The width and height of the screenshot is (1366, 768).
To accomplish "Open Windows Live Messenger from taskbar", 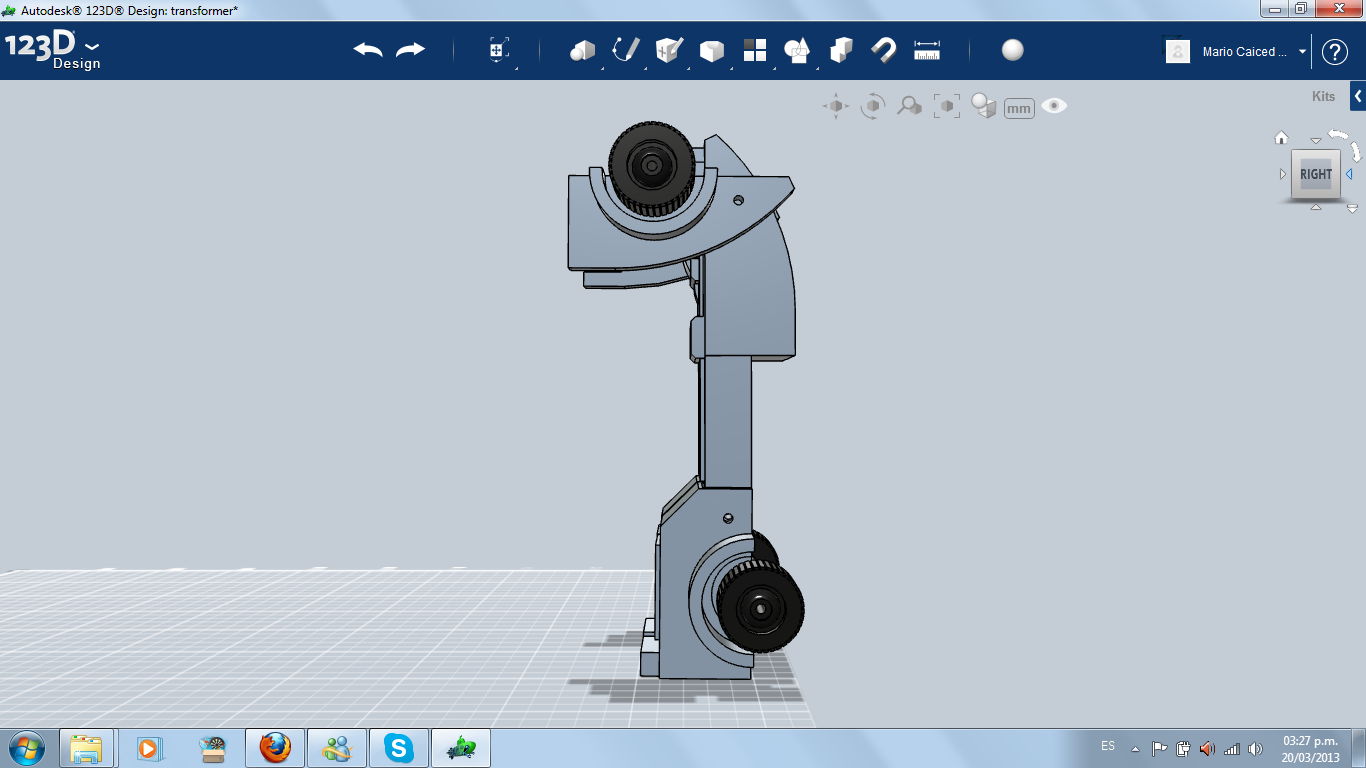I will tap(336, 748).
